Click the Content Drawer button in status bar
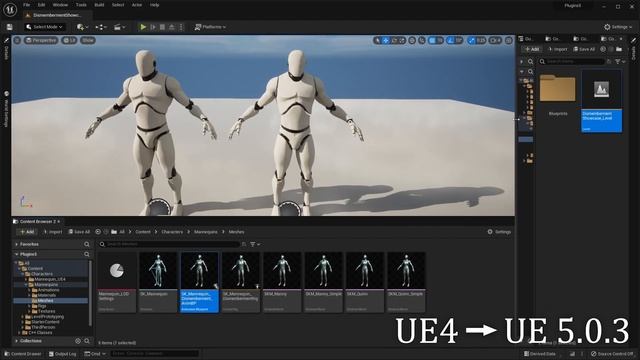 click(22, 353)
